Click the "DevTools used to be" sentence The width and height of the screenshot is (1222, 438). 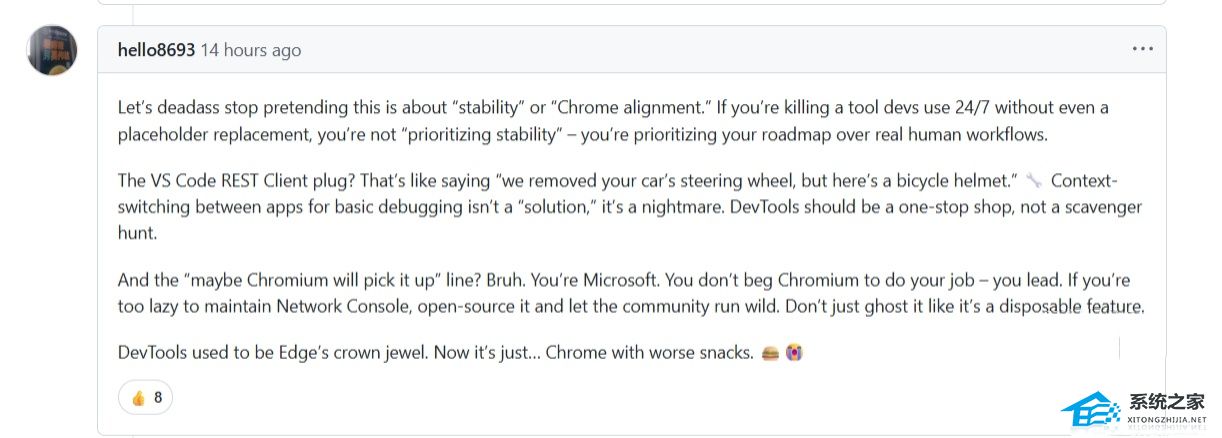coord(435,353)
